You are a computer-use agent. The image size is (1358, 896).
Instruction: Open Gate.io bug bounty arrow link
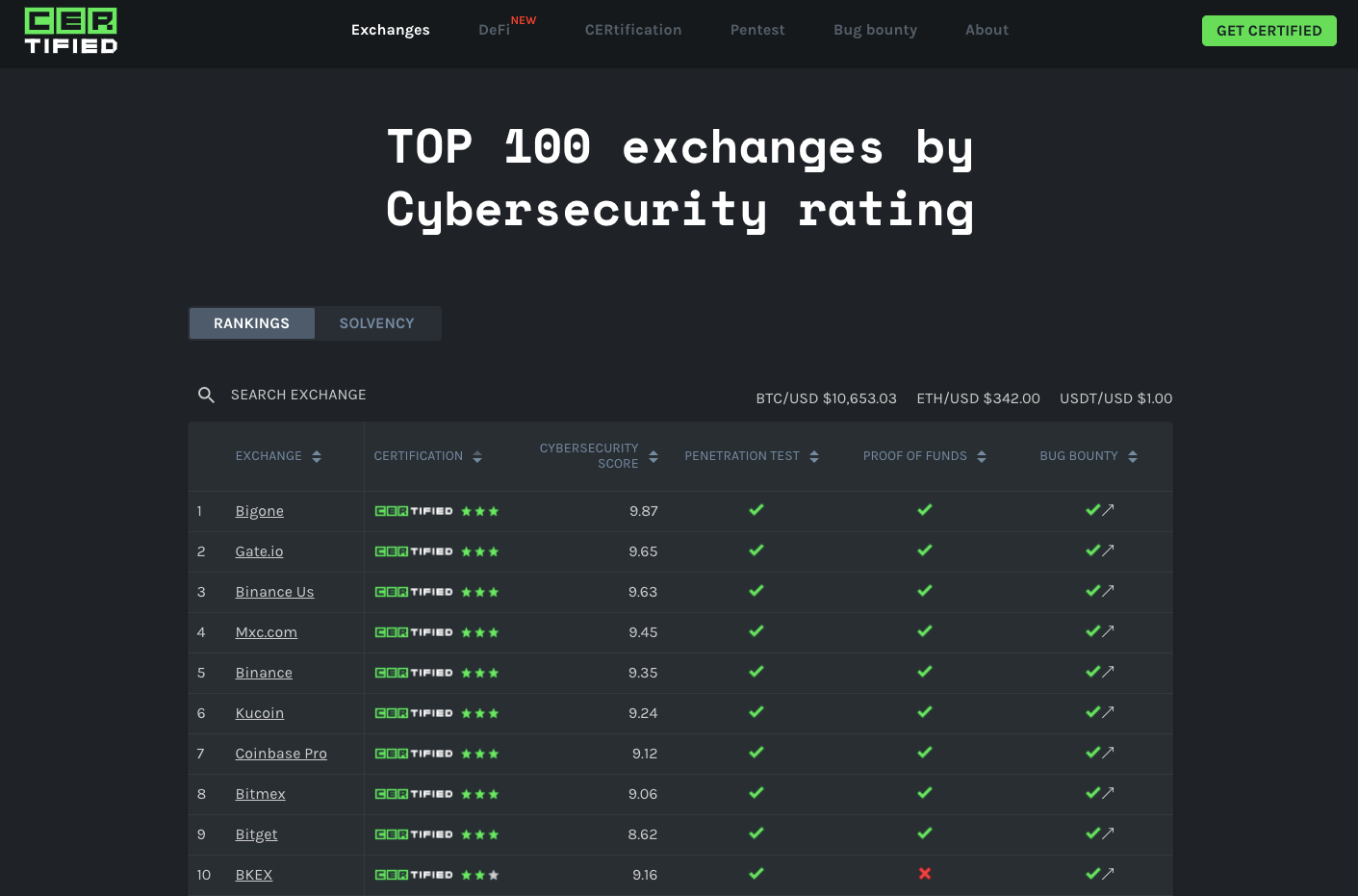point(1108,550)
